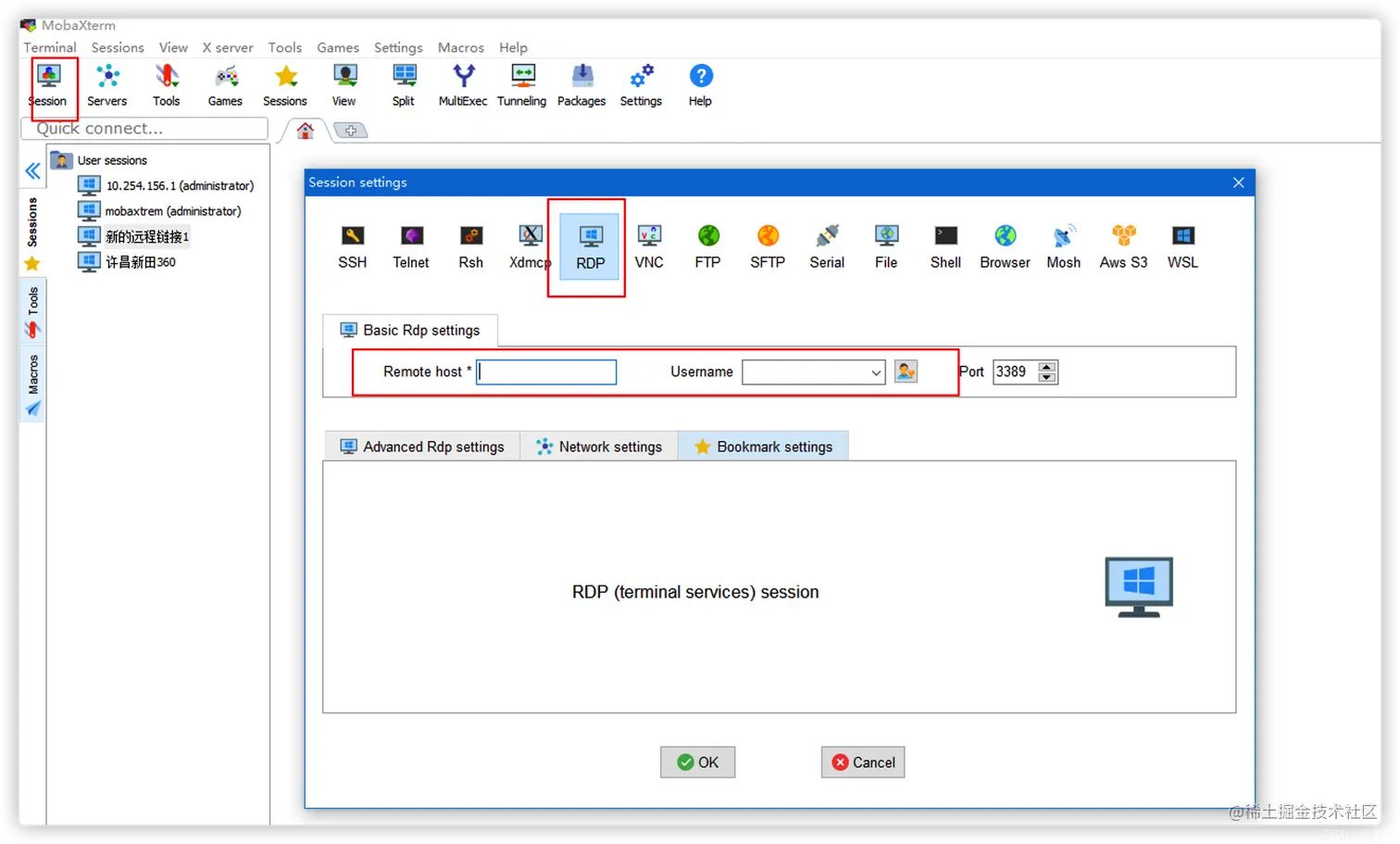Collapse the sidebar with double chevron
1400x844 pixels.
32,171
